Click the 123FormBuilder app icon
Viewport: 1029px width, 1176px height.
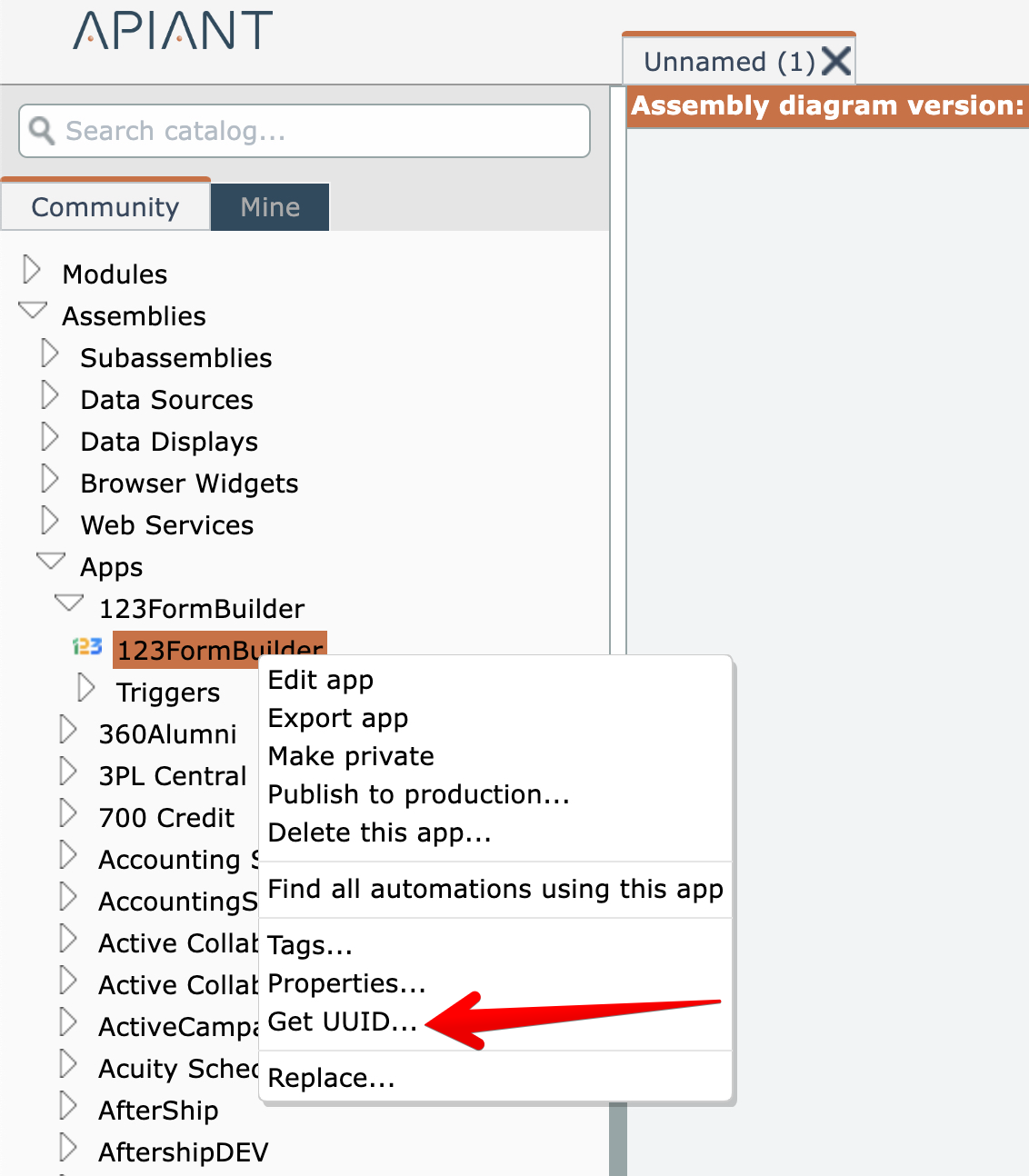pos(87,647)
